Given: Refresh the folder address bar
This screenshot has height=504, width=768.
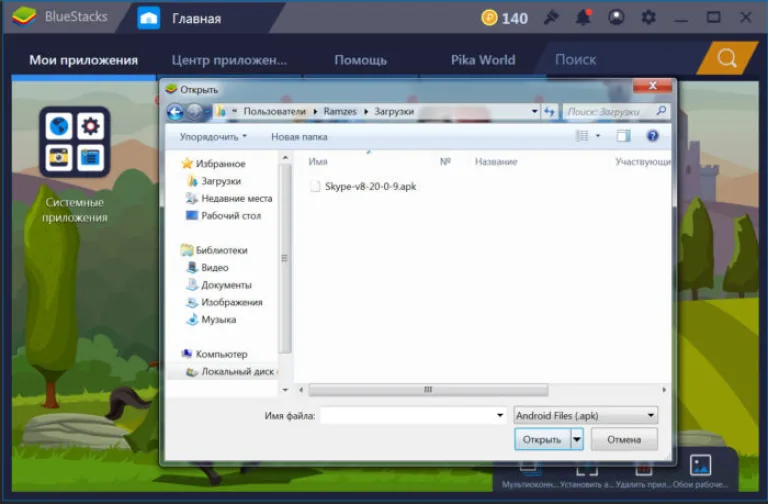Looking at the screenshot, I should click(550, 112).
